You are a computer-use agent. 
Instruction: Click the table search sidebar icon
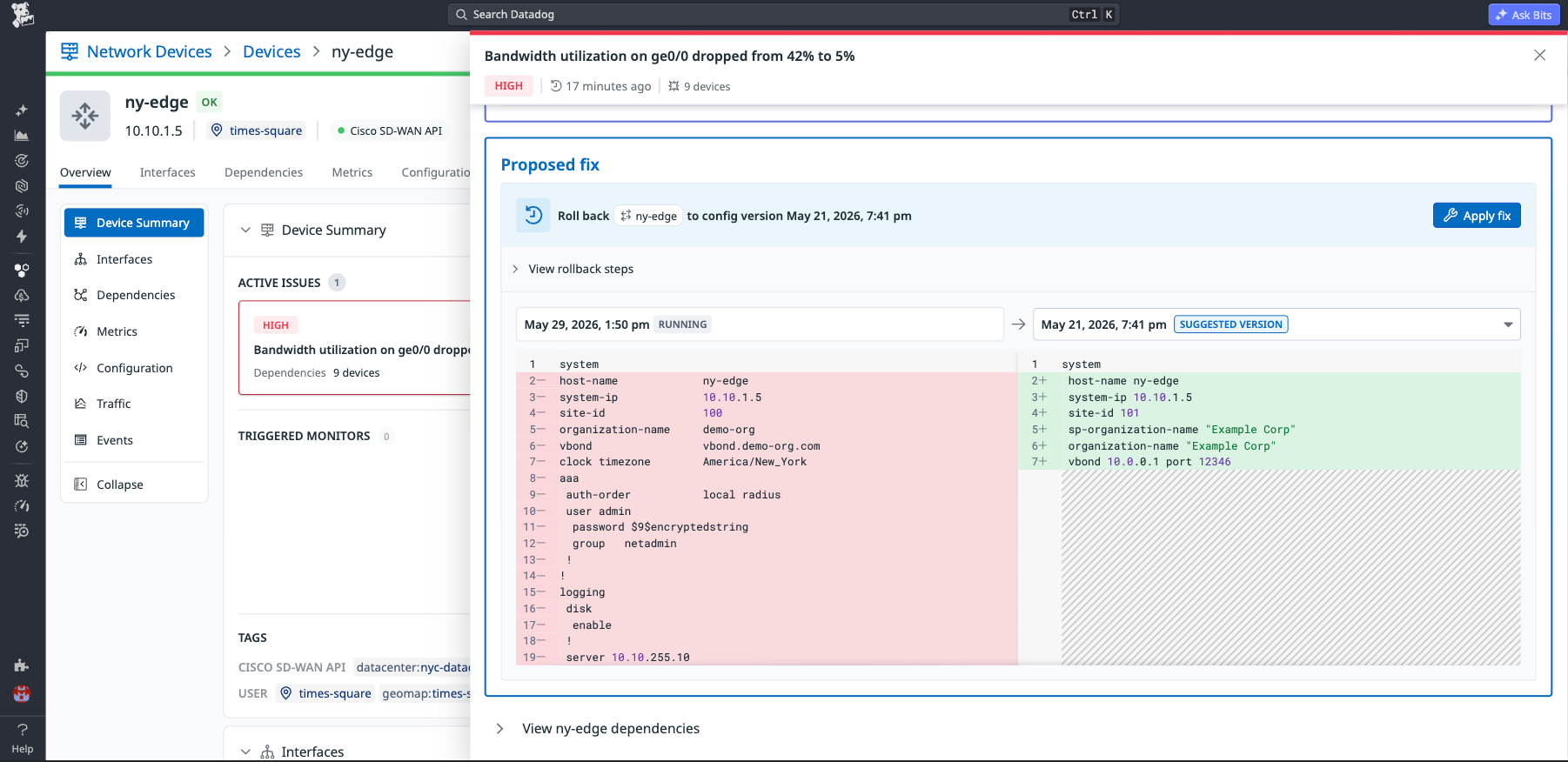[x=22, y=421]
